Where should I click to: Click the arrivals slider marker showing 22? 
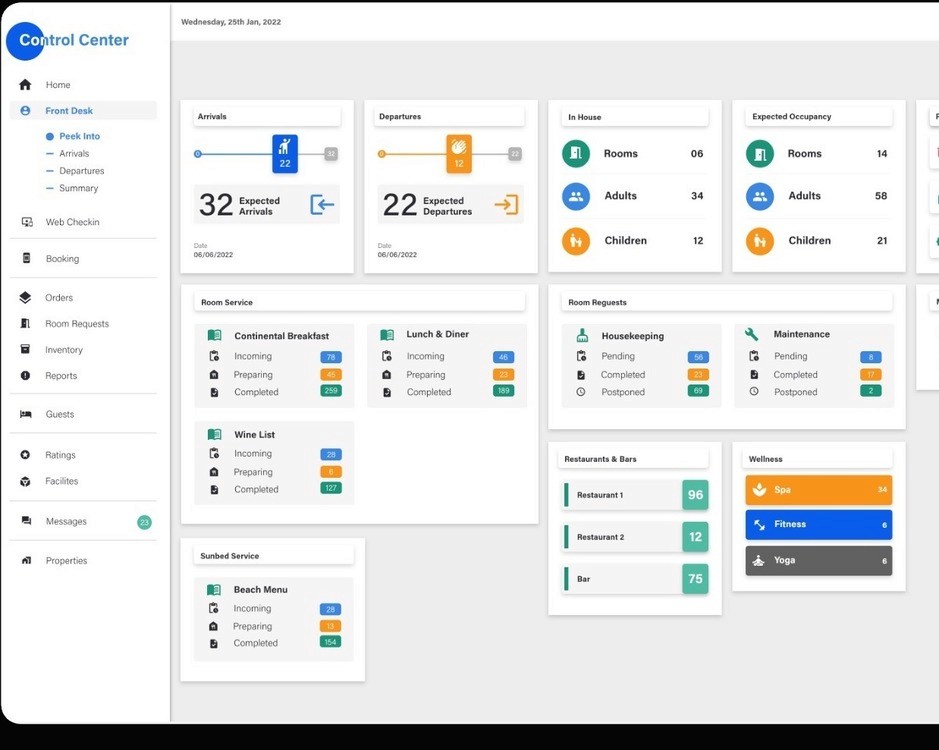click(x=285, y=154)
